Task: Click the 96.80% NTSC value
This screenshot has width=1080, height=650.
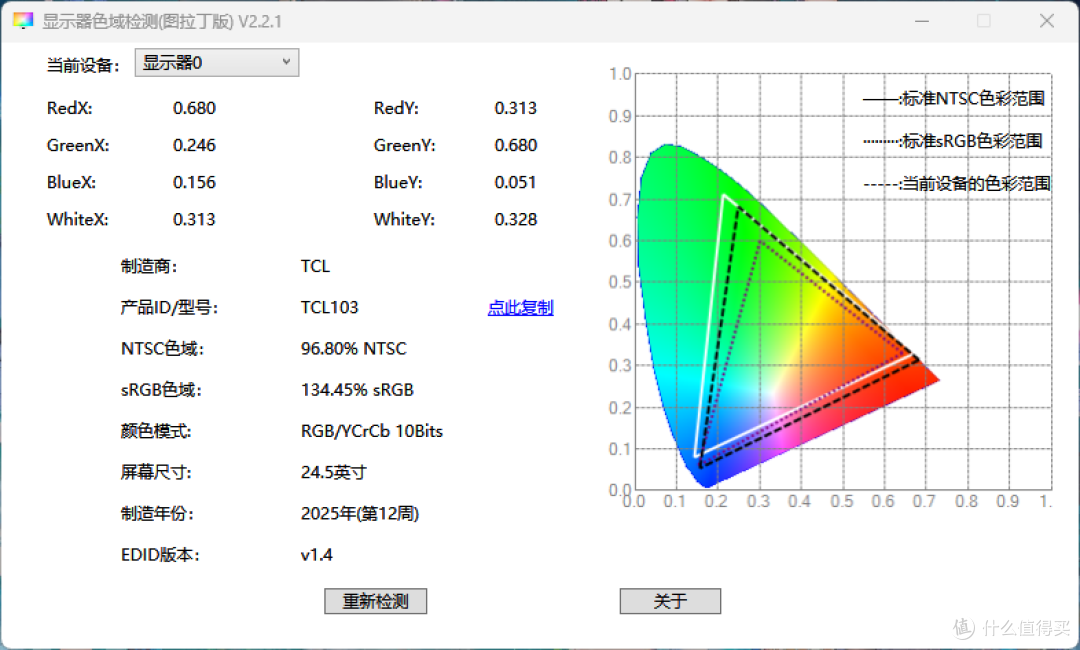Action: (353, 348)
